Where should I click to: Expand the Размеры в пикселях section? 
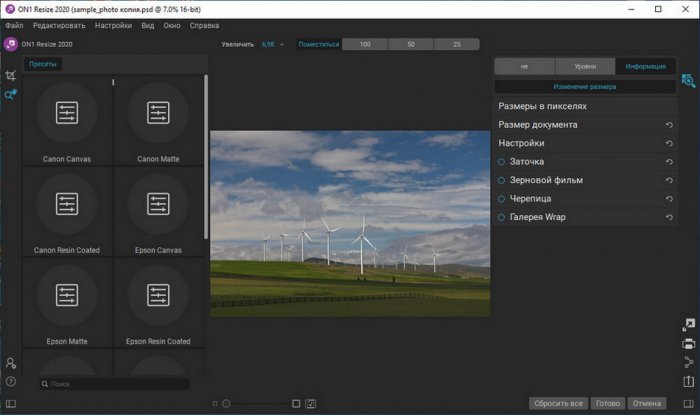tap(585, 106)
